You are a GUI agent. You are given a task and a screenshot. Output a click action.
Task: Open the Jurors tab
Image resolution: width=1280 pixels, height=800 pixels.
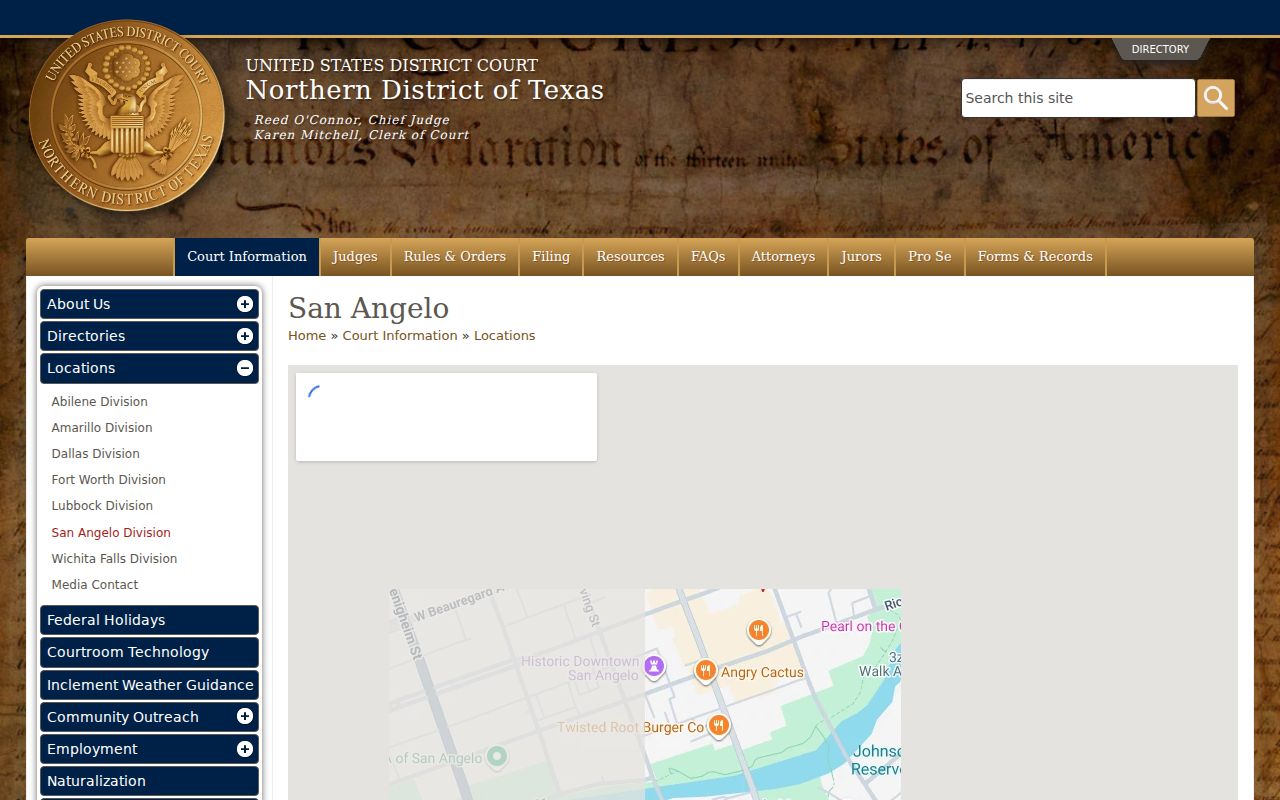point(861,257)
